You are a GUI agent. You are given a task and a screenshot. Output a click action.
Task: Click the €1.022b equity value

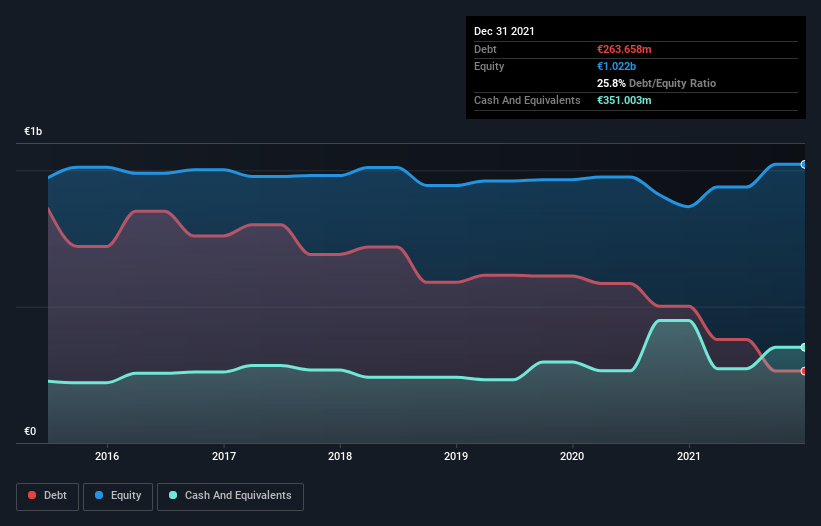tap(616, 66)
